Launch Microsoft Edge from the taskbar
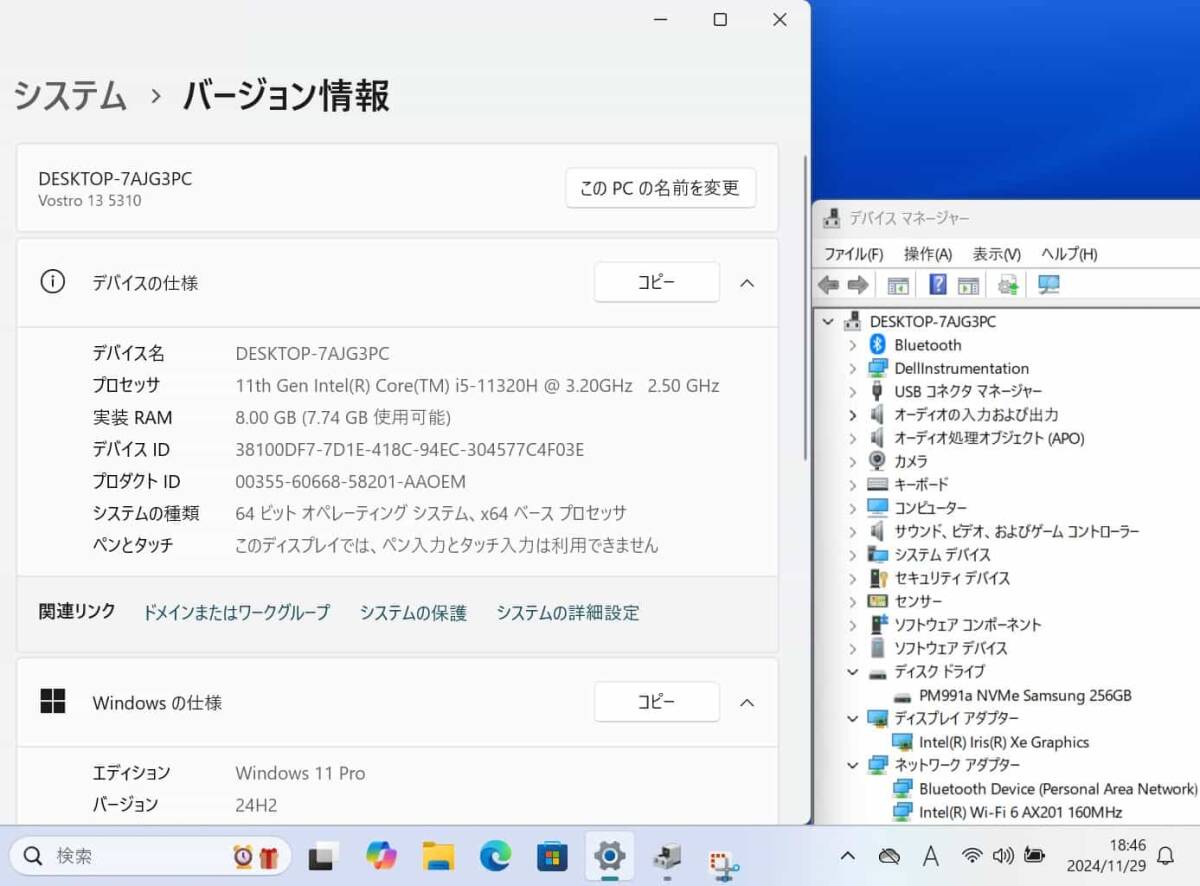1200x886 pixels. 495,856
